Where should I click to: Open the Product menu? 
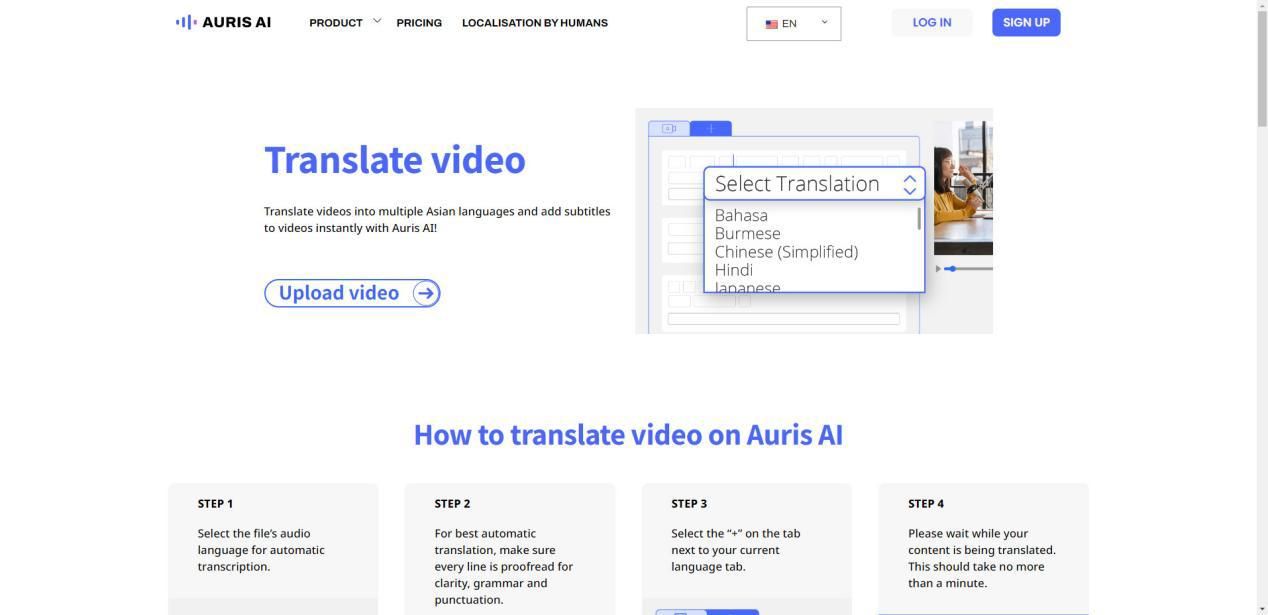336,23
